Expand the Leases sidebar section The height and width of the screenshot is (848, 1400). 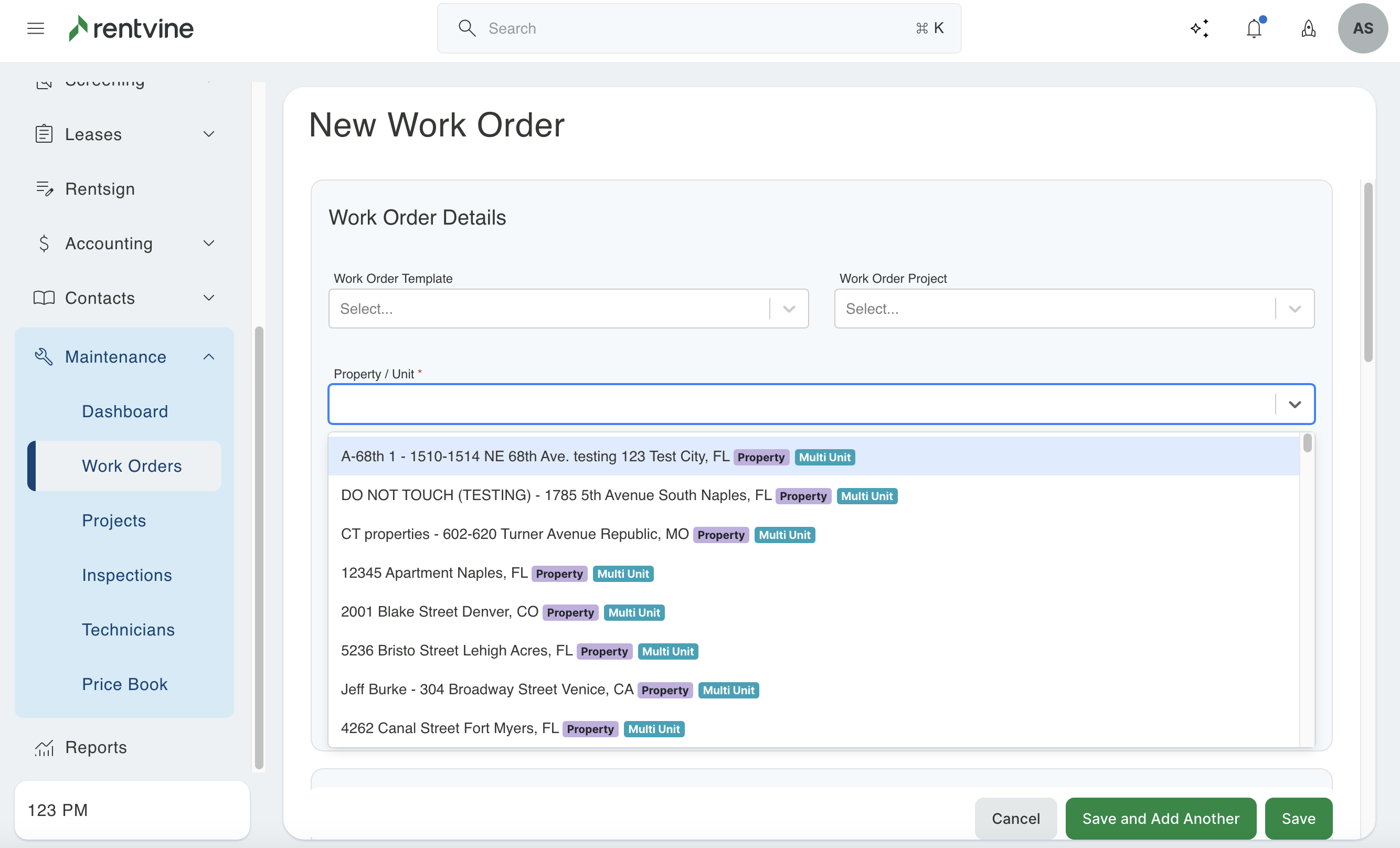[x=208, y=134]
